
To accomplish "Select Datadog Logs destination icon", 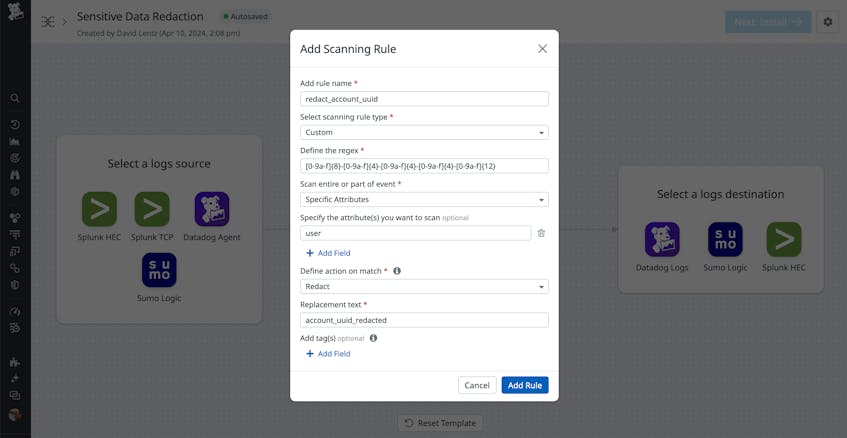I will tap(662, 240).
